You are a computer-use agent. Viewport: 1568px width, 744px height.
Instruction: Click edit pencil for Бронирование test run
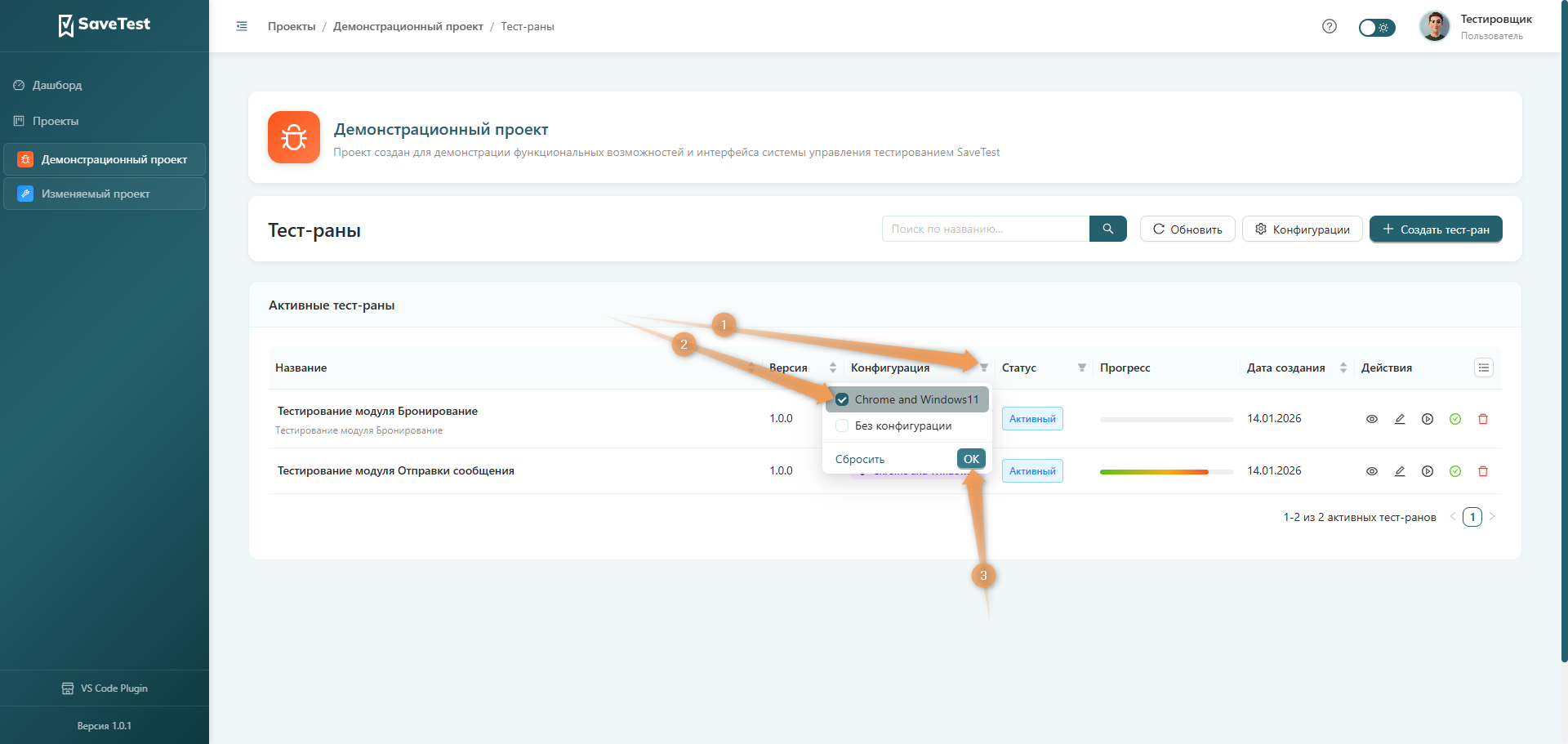point(1399,419)
